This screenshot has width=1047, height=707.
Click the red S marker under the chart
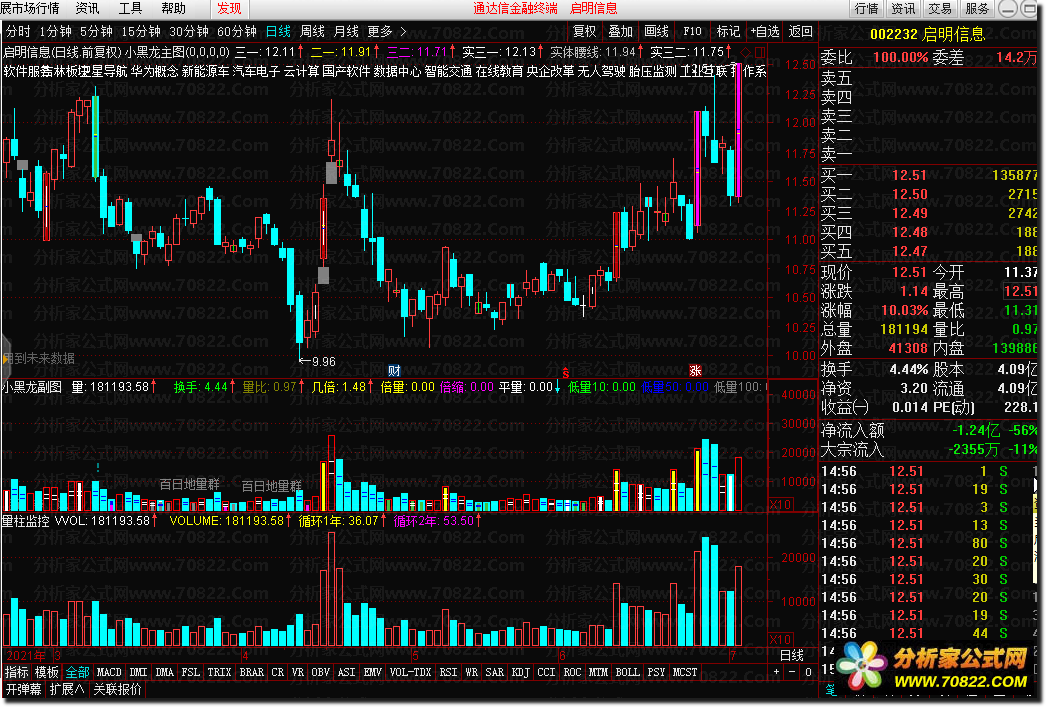click(566, 372)
